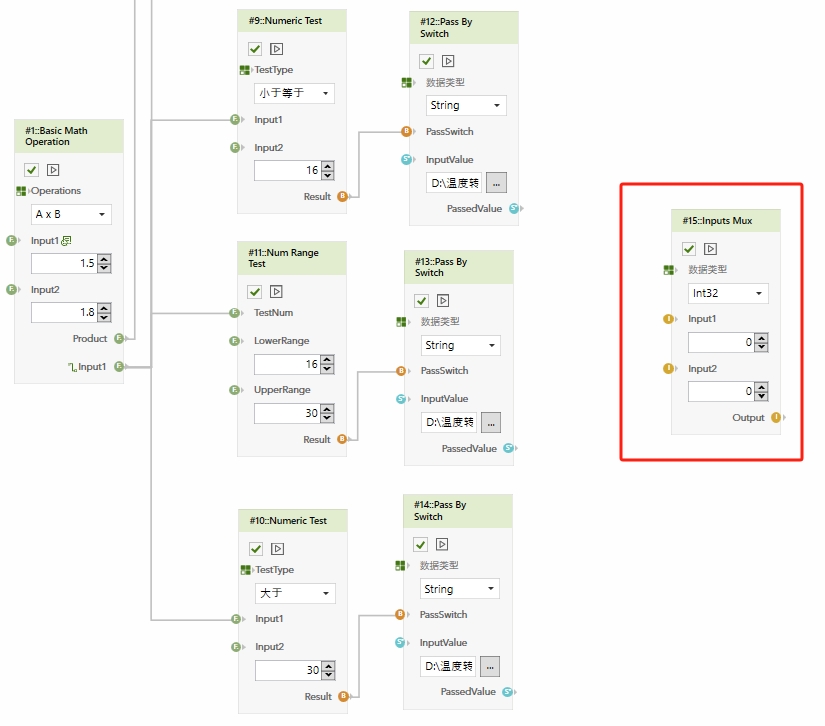This screenshot has height=726, width=825.
Task: Click the run icon on #11 Num Range Test
Action: pos(277,291)
